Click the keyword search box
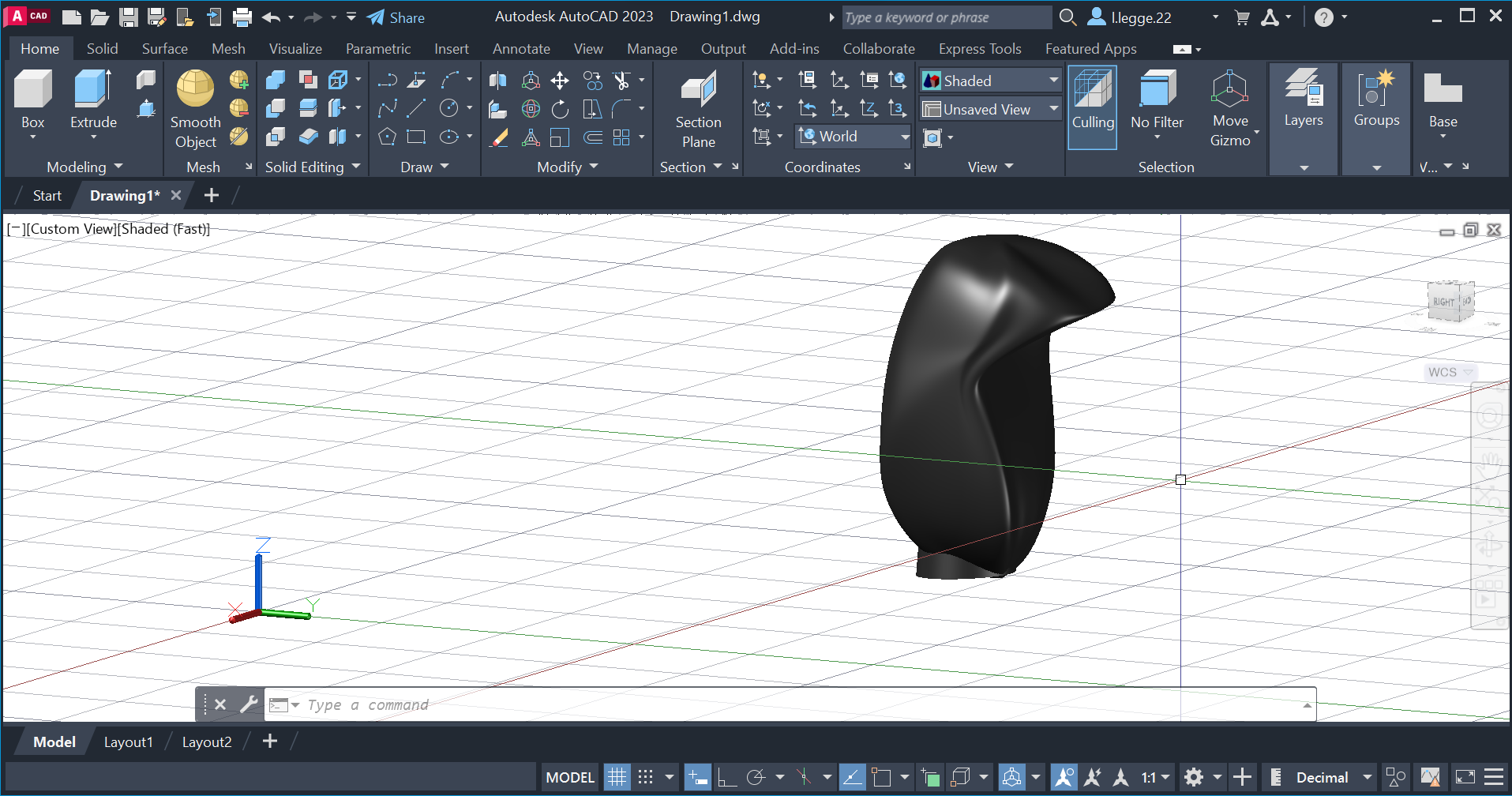Image resolution: width=1512 pixels, height=796 pixels. (947, 17)
